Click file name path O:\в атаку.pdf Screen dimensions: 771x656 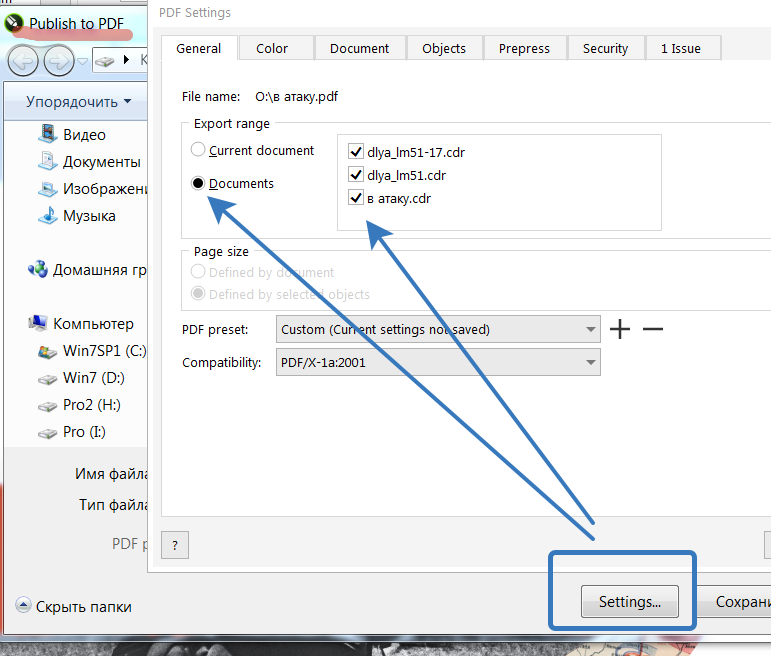click(297, 96)
